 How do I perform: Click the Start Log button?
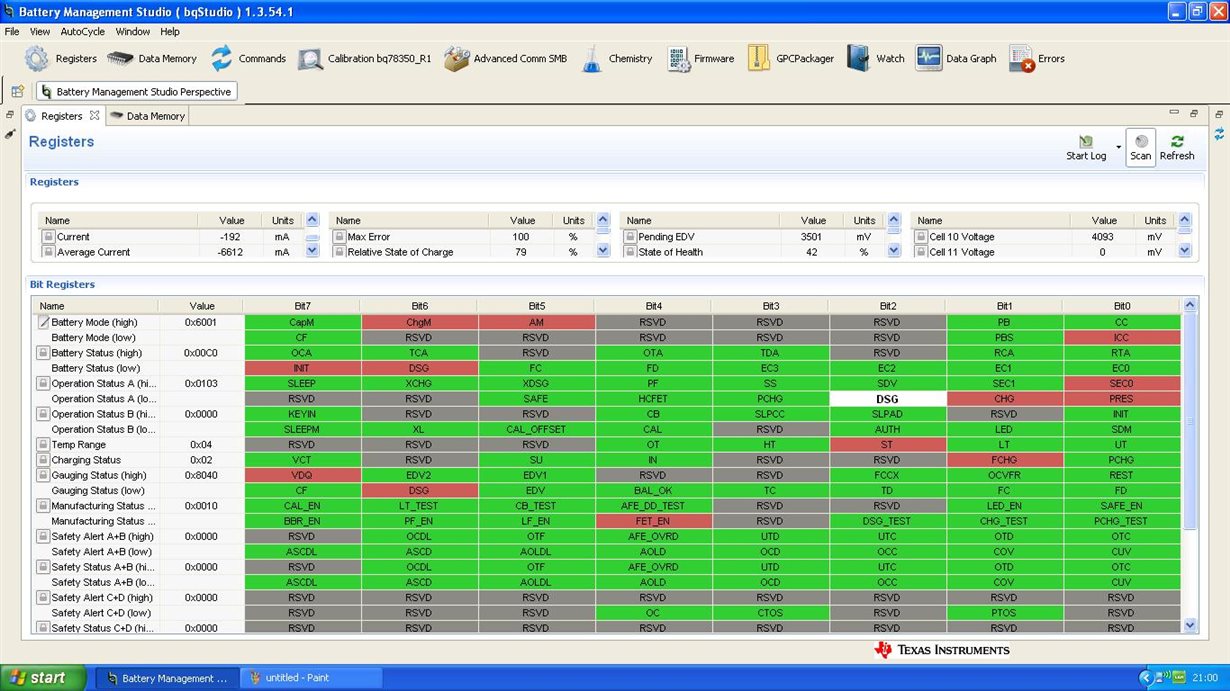pos(1086,147)
